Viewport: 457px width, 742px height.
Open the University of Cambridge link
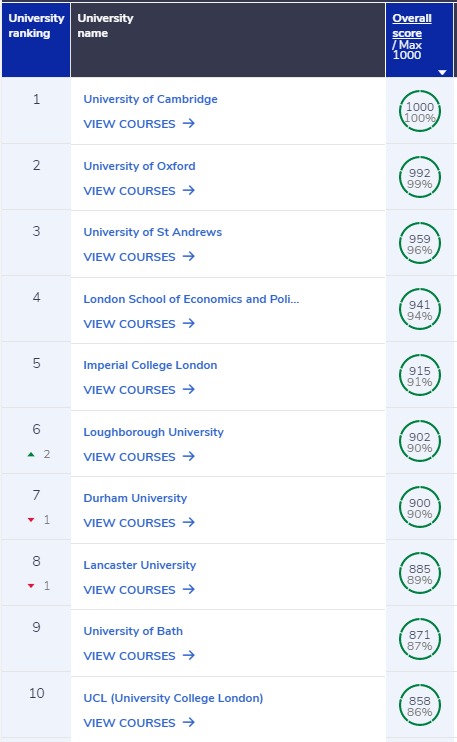[x=150, y=99]
